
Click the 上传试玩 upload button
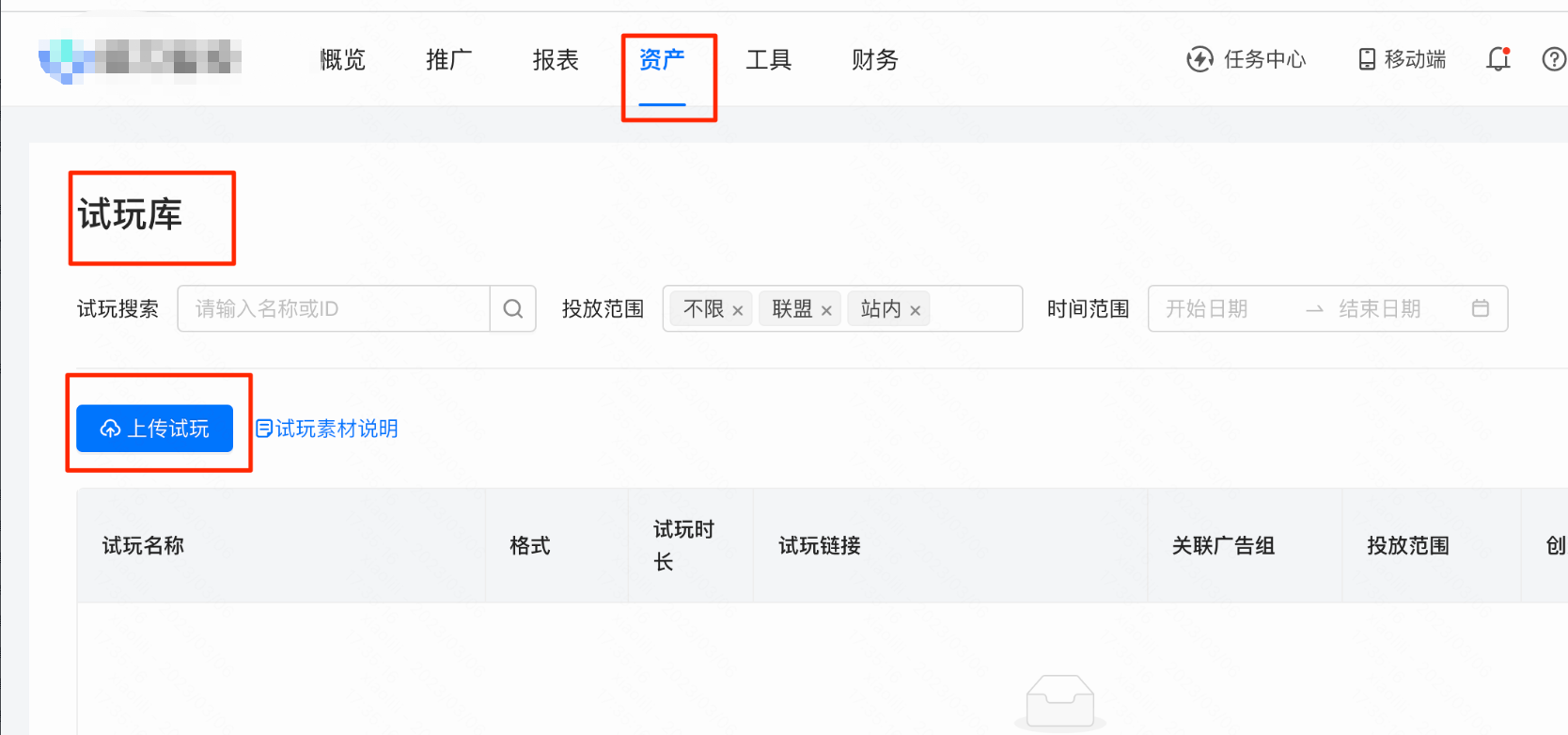pos(155,429)
